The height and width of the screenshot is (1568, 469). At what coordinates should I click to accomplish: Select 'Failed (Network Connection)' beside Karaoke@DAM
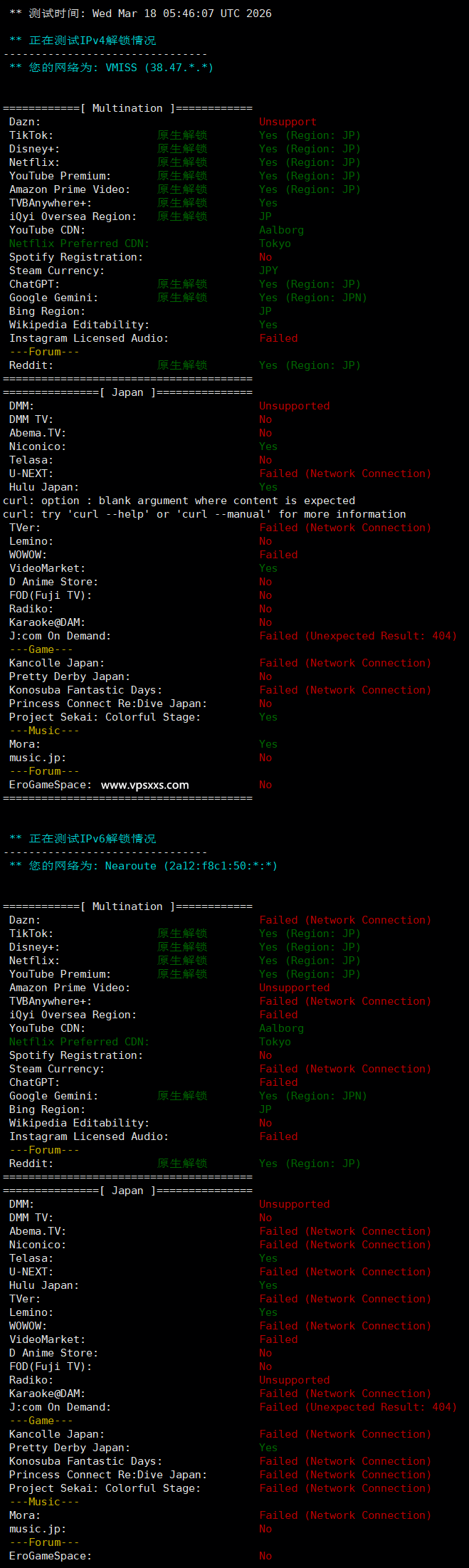coord(345,1394)
